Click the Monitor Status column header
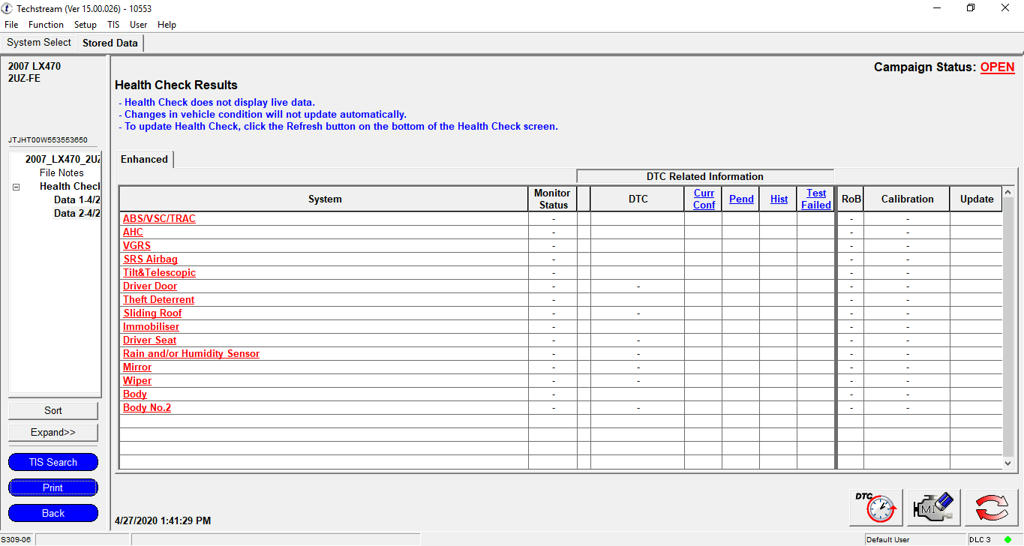The height and width of the screenshot is (546, 1024). [x=552, y=199]
